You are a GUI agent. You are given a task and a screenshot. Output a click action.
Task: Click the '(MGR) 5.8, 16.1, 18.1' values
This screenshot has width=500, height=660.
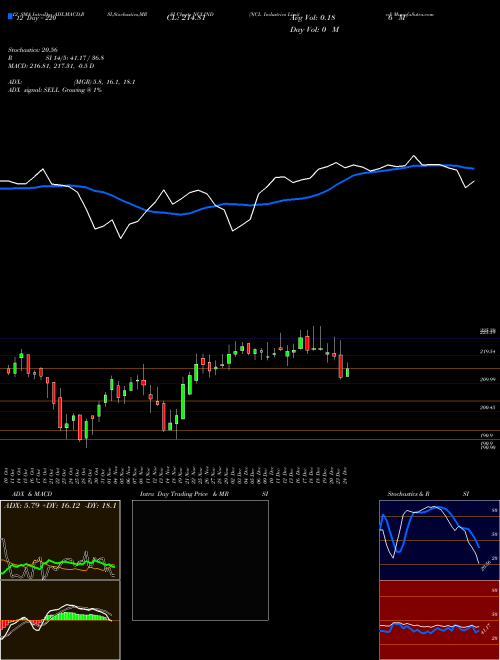pos(104,82)
